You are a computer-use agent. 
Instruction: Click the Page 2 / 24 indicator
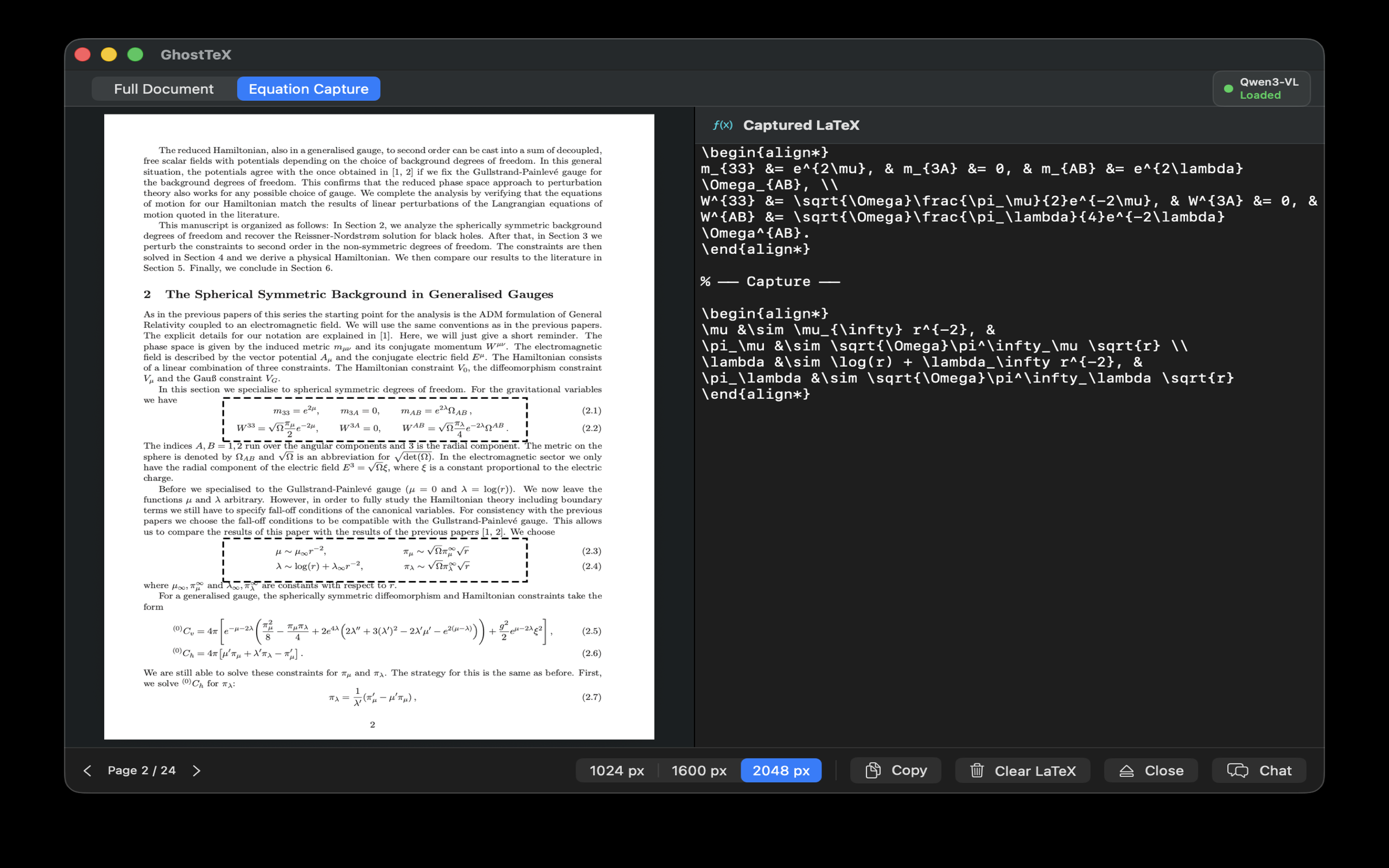point(142,771)
